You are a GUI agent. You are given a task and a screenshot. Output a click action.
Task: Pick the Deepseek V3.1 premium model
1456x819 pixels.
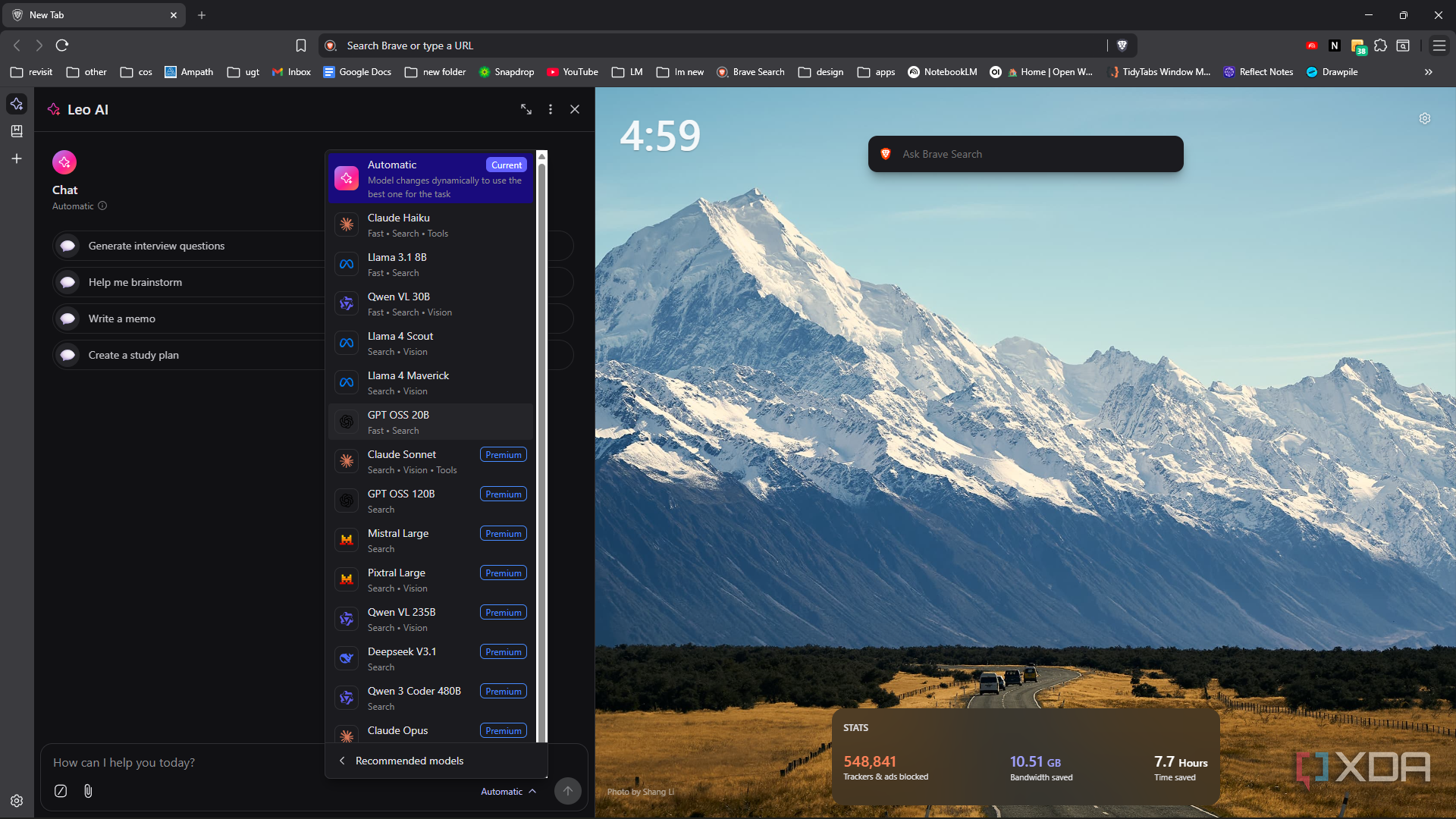pos(431,658)
